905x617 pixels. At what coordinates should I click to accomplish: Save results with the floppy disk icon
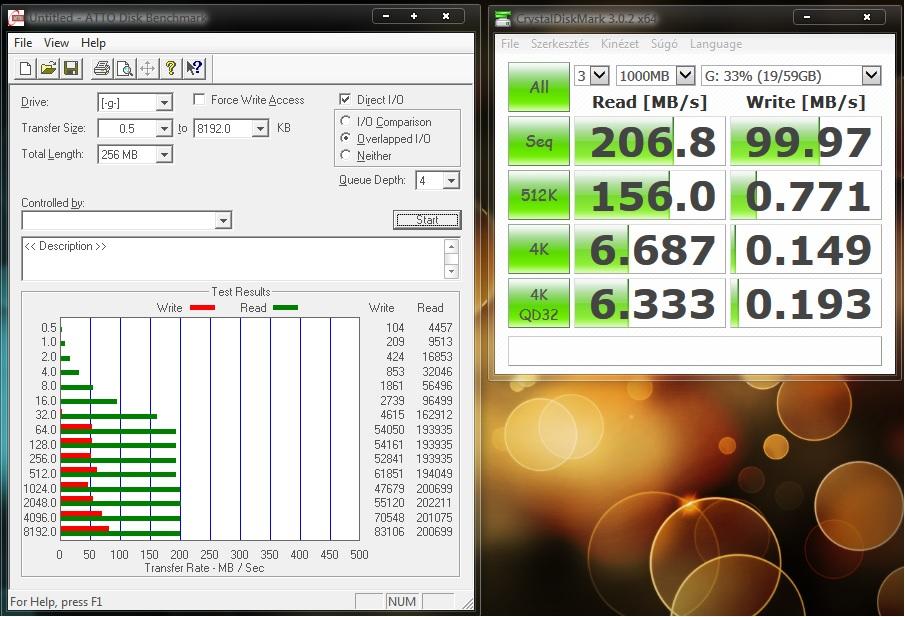(x=71, y=69)
